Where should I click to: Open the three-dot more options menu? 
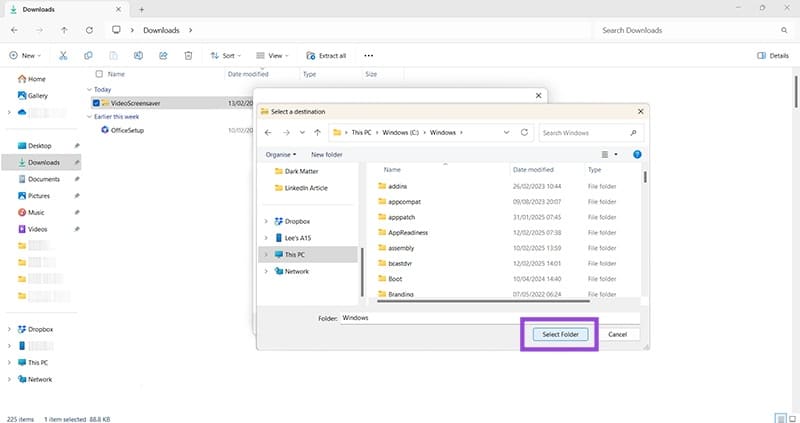pos(368,56)
